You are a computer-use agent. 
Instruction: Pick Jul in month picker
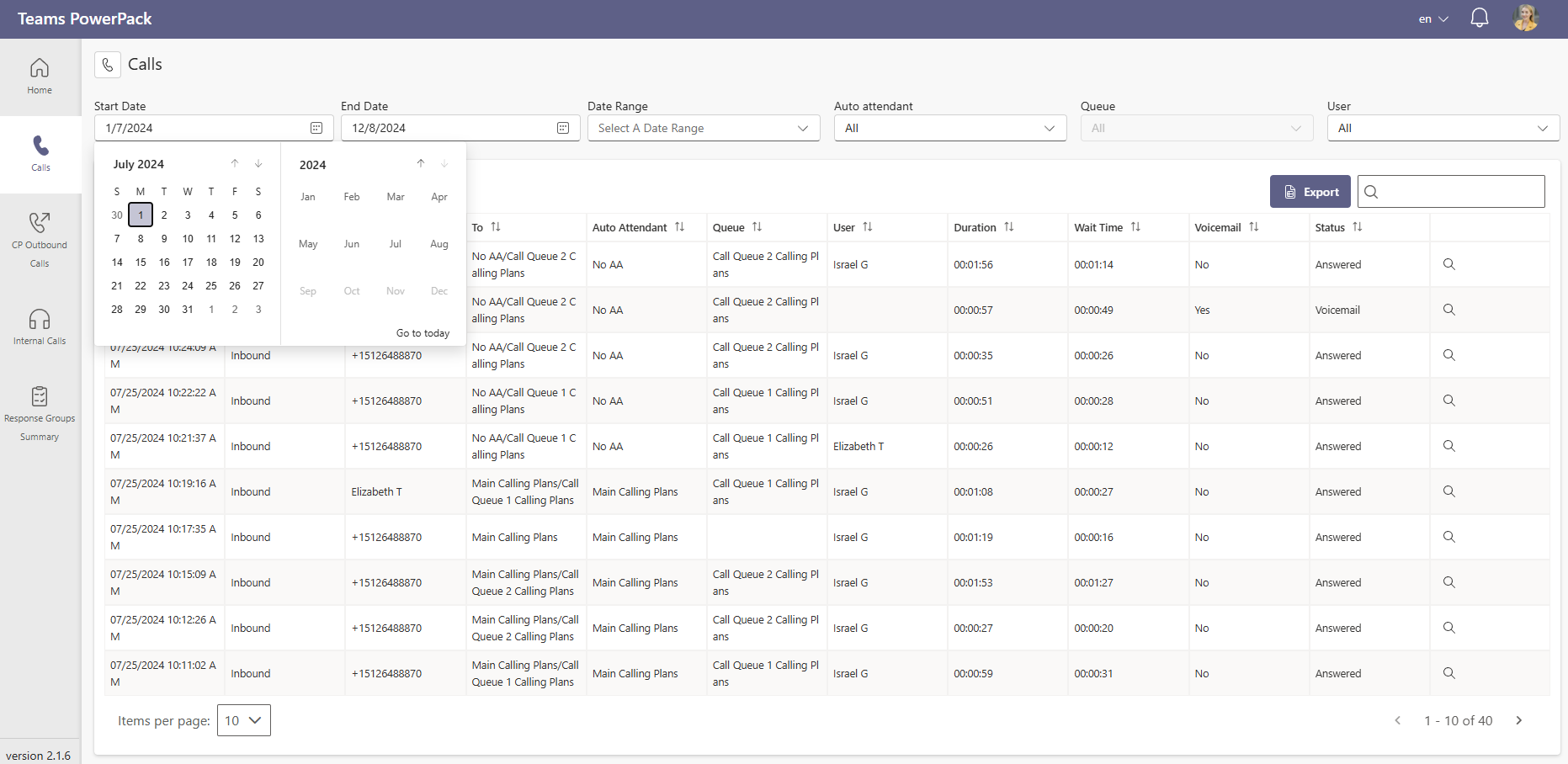click(396, 244)
